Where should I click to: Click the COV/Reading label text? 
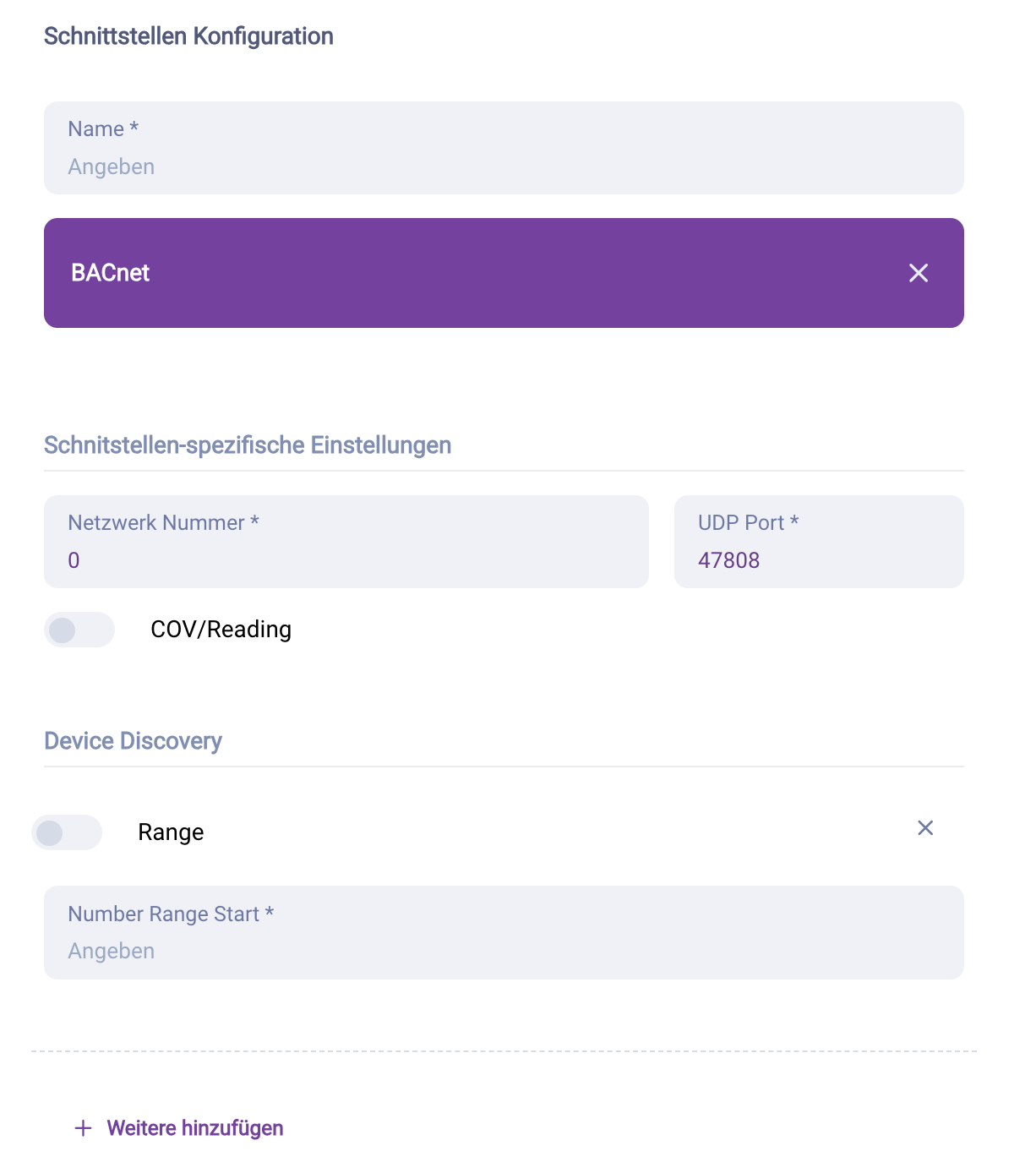pos(221,630)
